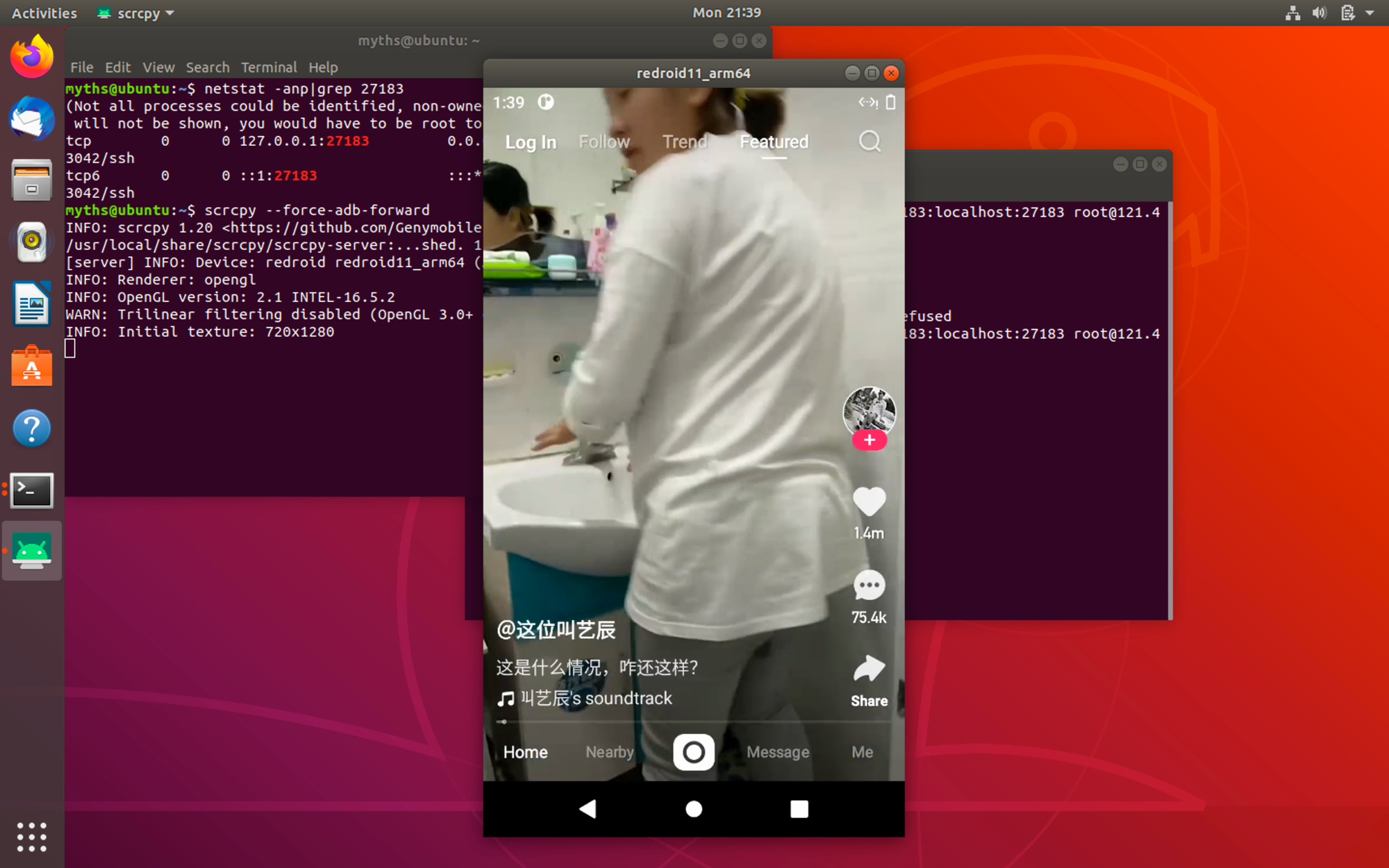Select the Featured tab
The width and height of the screenshot is (1389, 868).
click(774, 142)
